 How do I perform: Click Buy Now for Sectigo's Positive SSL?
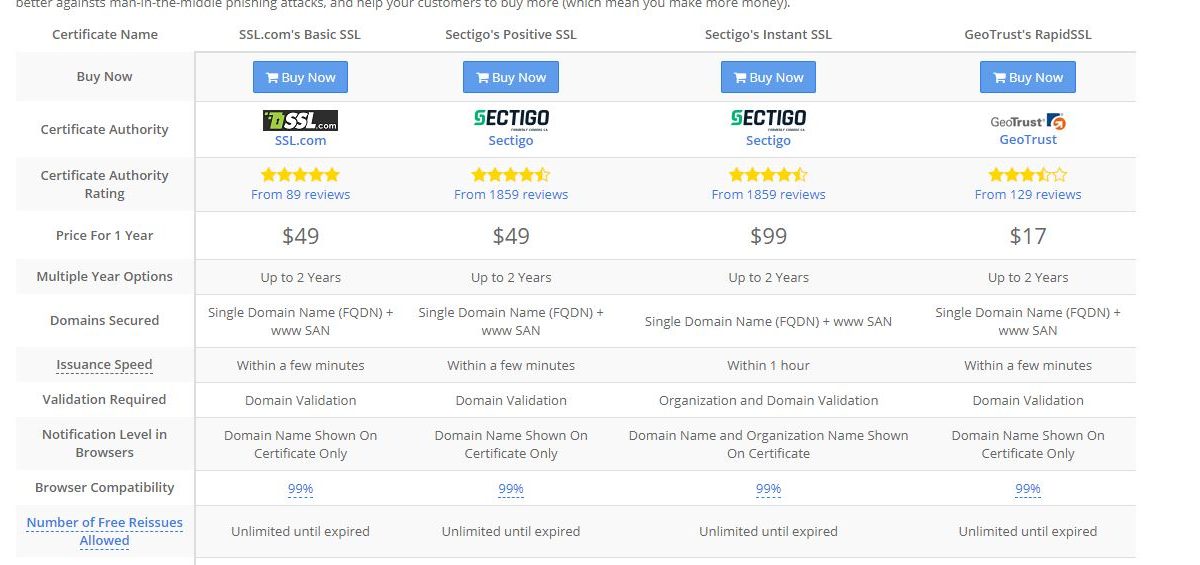(511, 77)
